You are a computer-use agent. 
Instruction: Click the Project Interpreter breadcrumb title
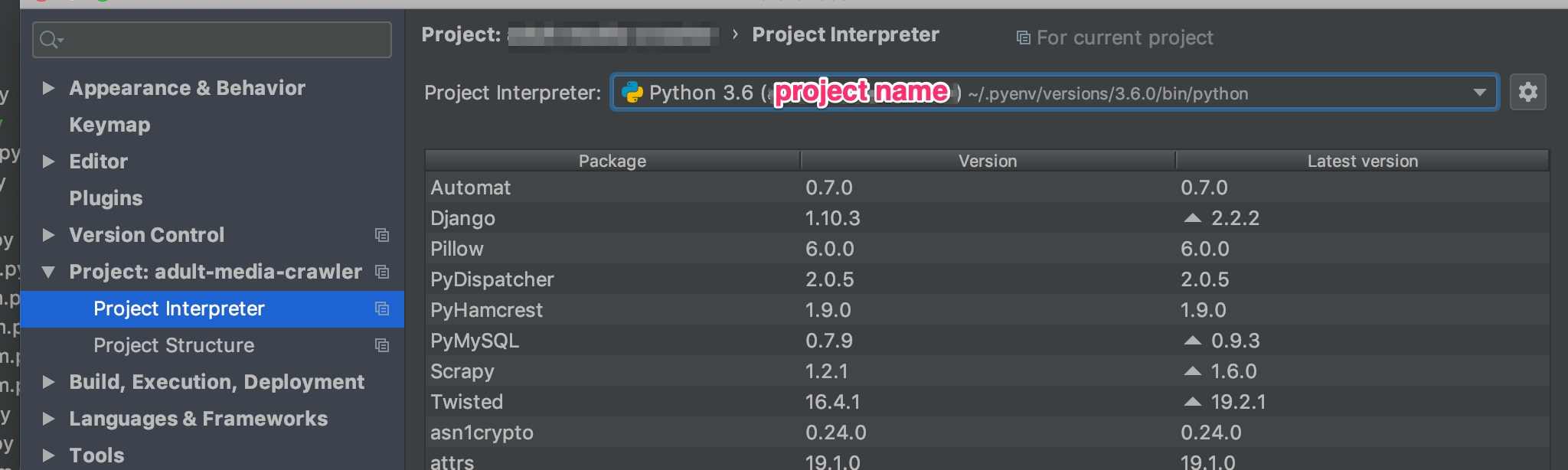click(845, 34)
